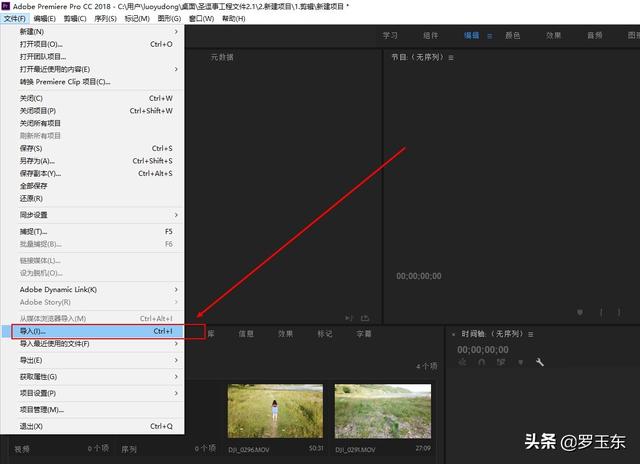Screen dimensions: 640x464
Task: Open the 序列(S) menu
Action: point(105,18)
